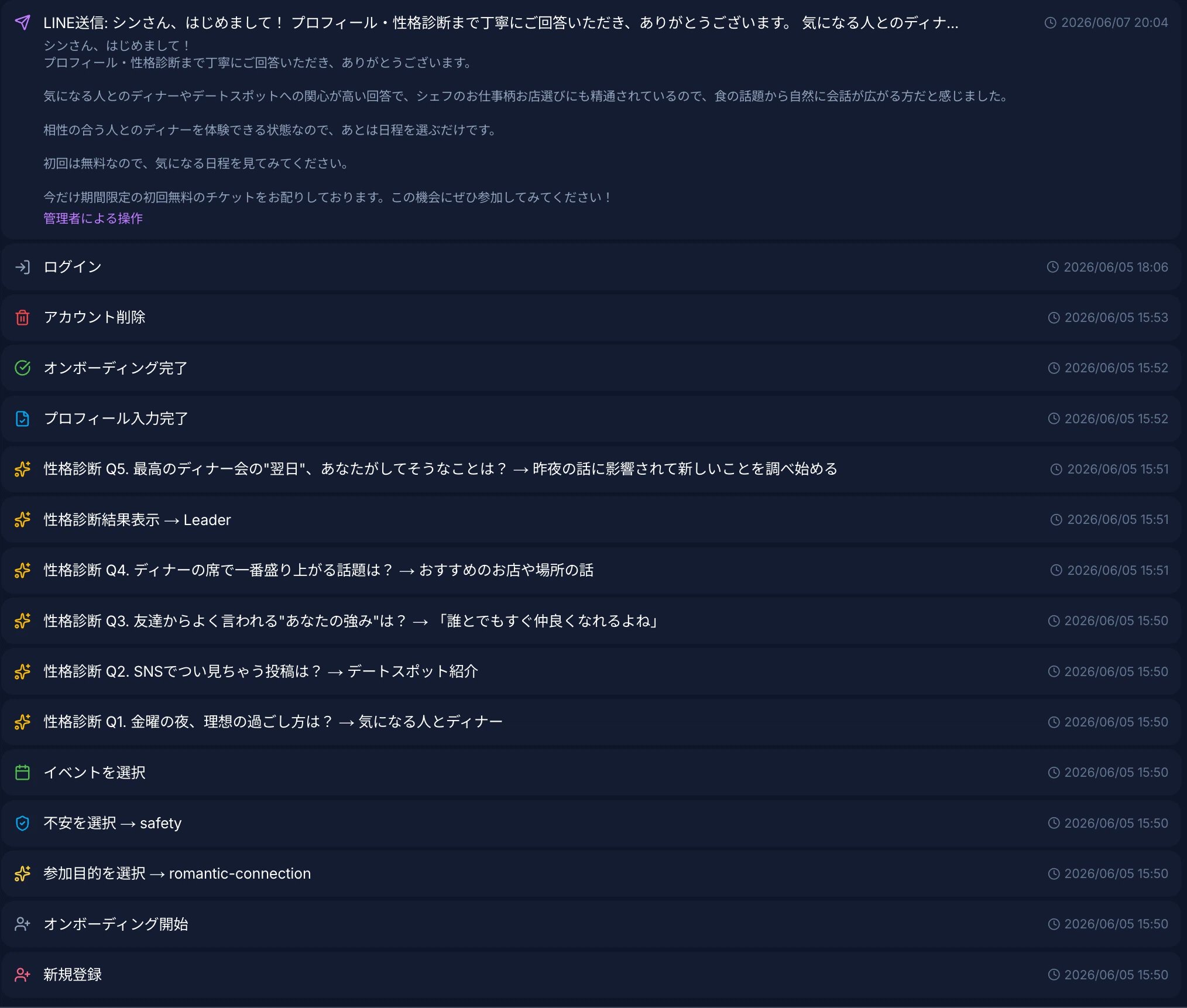Select the 性格診断結果表示 → Leader text

click(x=137, y=520)
